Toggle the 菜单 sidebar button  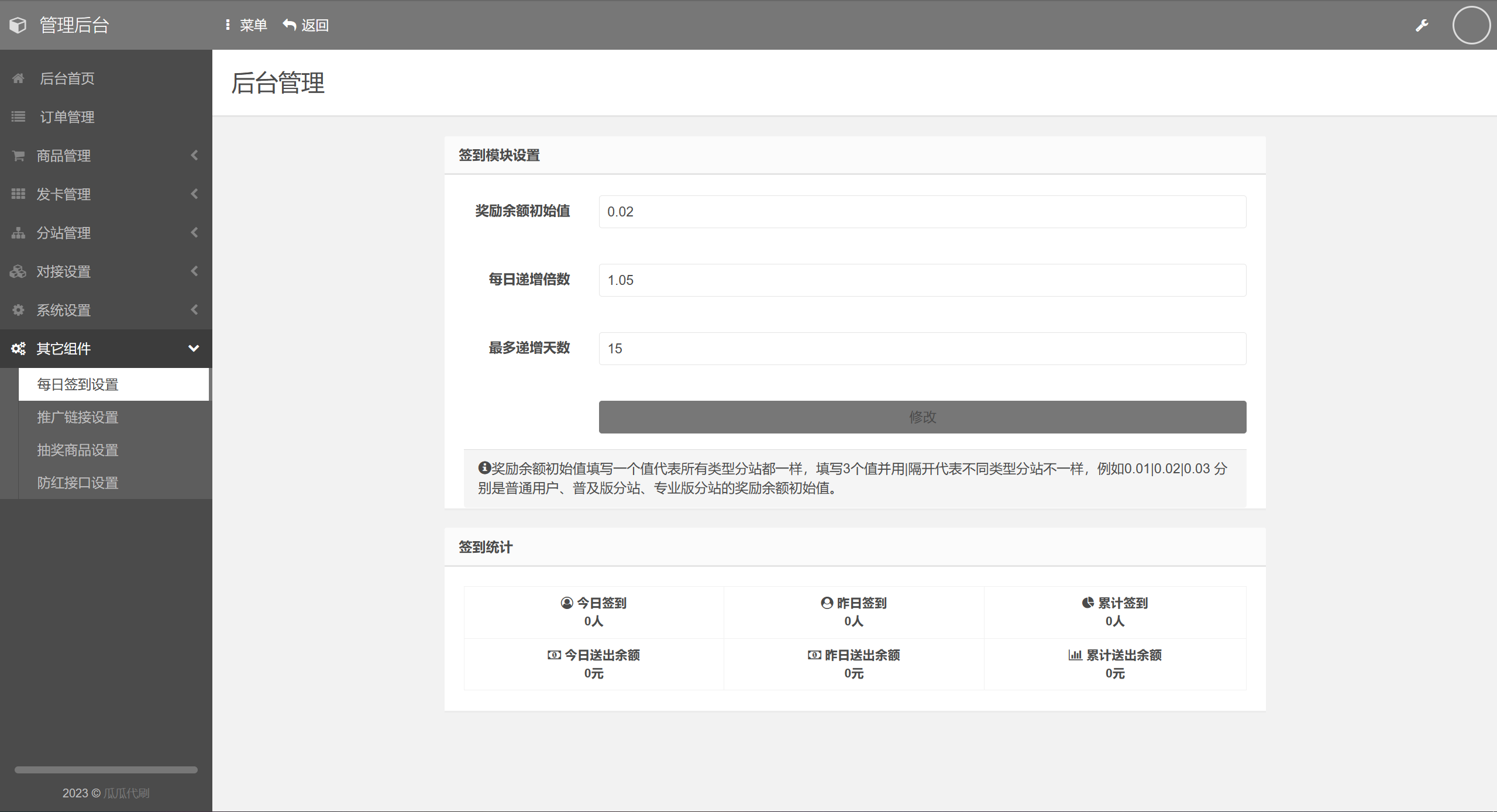coord(246,25)
